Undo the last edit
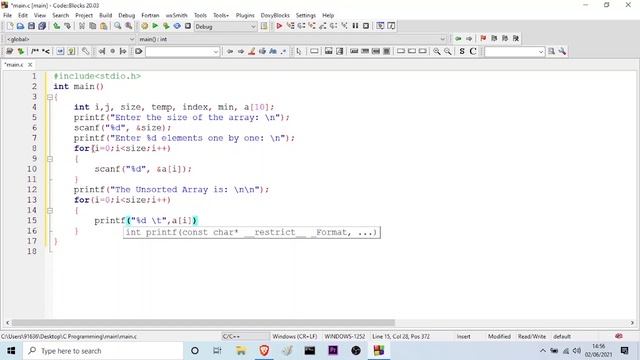The width and height of the screenshot is (640, 360). tap(56, 26)
